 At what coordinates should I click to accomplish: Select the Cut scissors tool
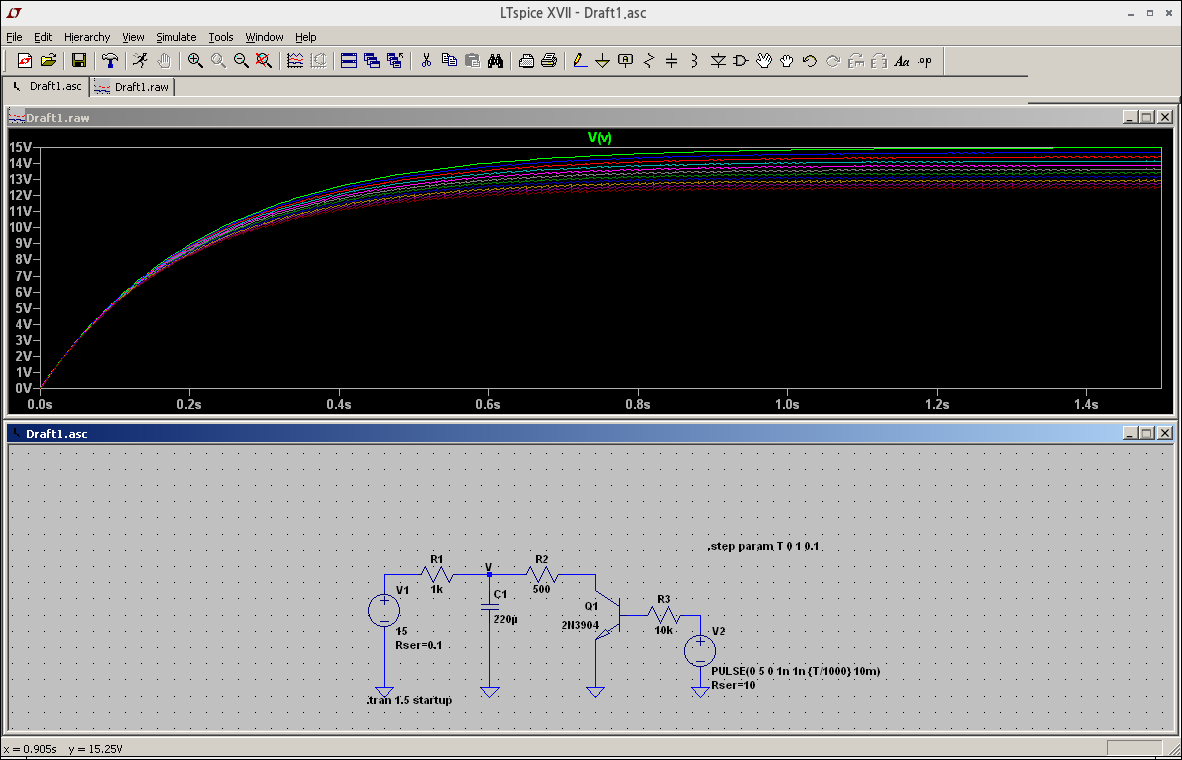pyautogui.click(x=426, y=61)
